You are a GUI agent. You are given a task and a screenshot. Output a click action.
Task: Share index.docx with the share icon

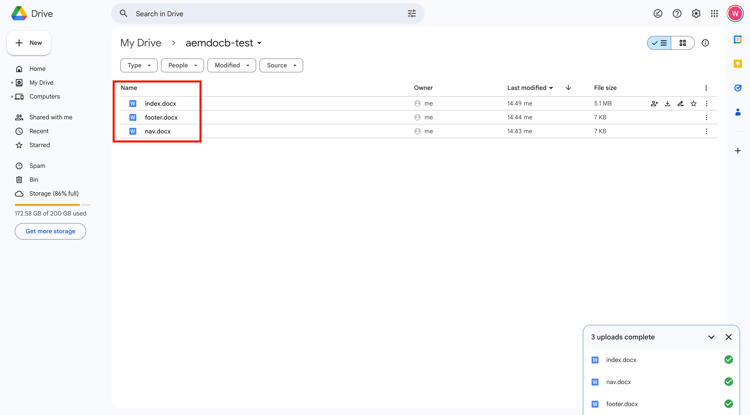coord(654,103)
